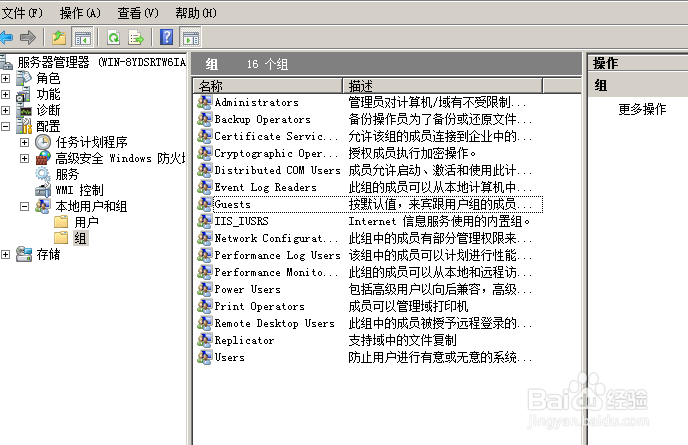Open the 查看(V) menu
This screenshot has height=445, width=688.
(x=138, y=13)
